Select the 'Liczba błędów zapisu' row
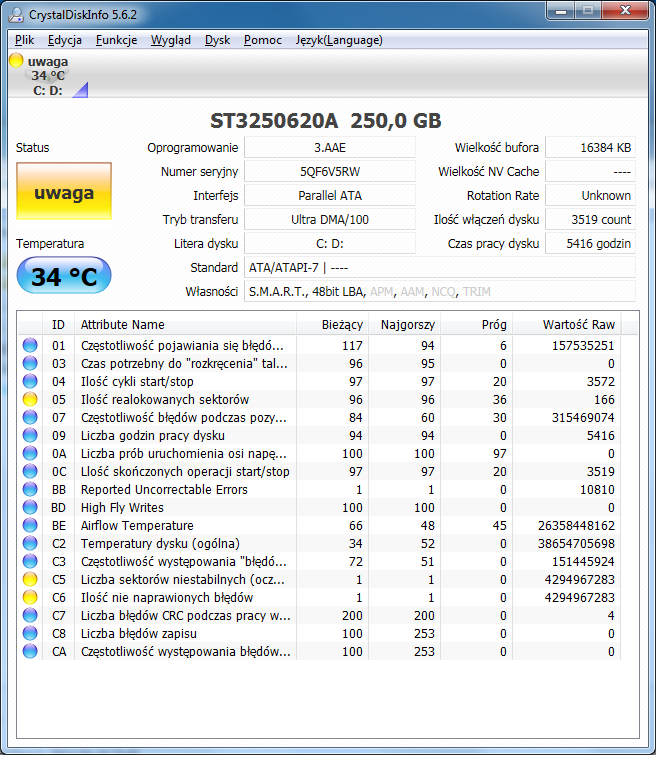The height and width of the screenshot is (757, 656). (320, 634)
